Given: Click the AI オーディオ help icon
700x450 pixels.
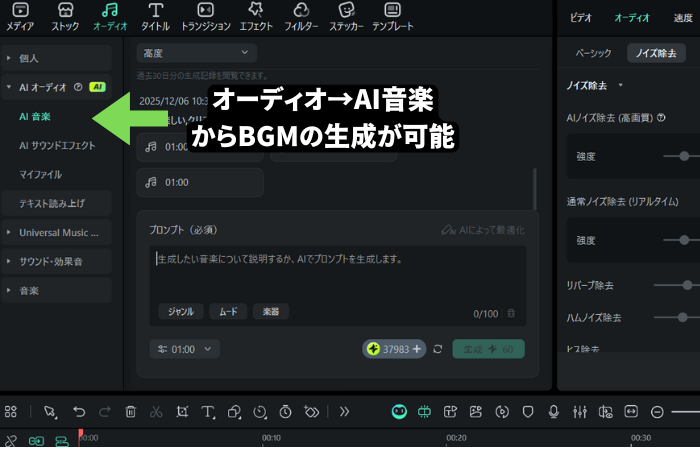Looking at the screenshot, I should (x=78, y=87).
